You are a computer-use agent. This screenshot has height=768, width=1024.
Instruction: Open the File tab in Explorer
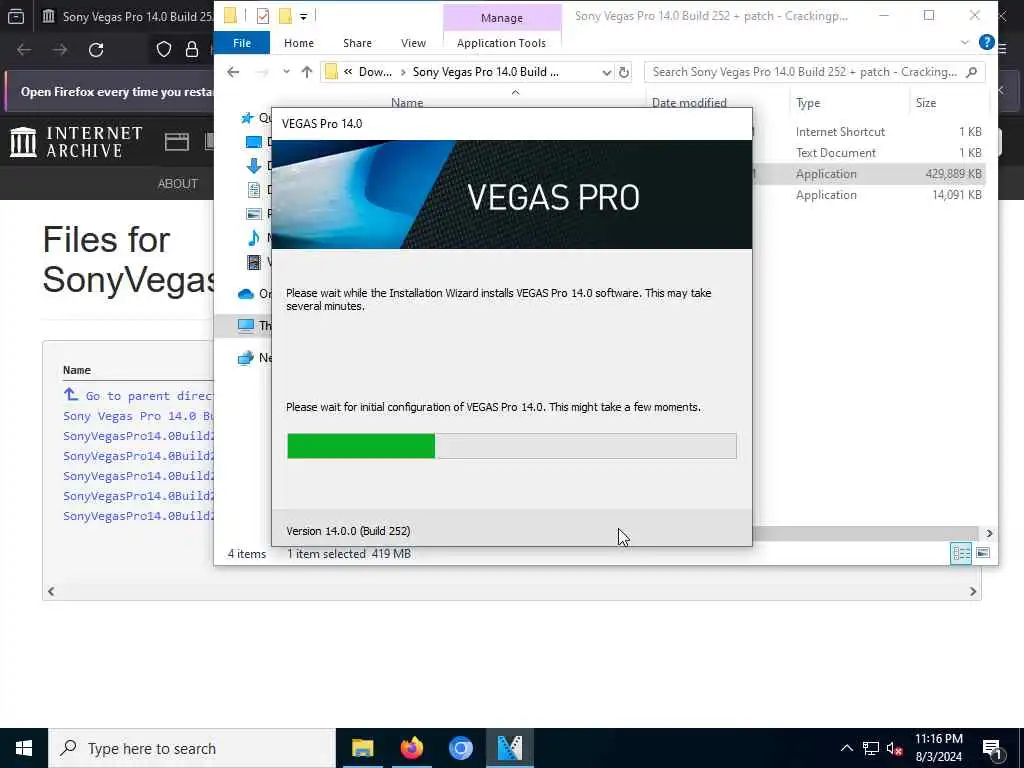pos(242,42)
